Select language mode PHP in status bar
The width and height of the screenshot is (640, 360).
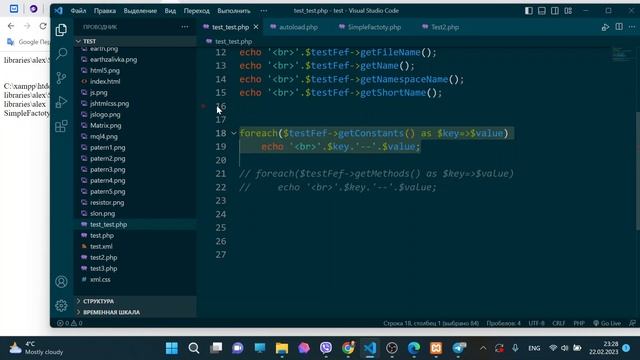click(x=579, y=323)
